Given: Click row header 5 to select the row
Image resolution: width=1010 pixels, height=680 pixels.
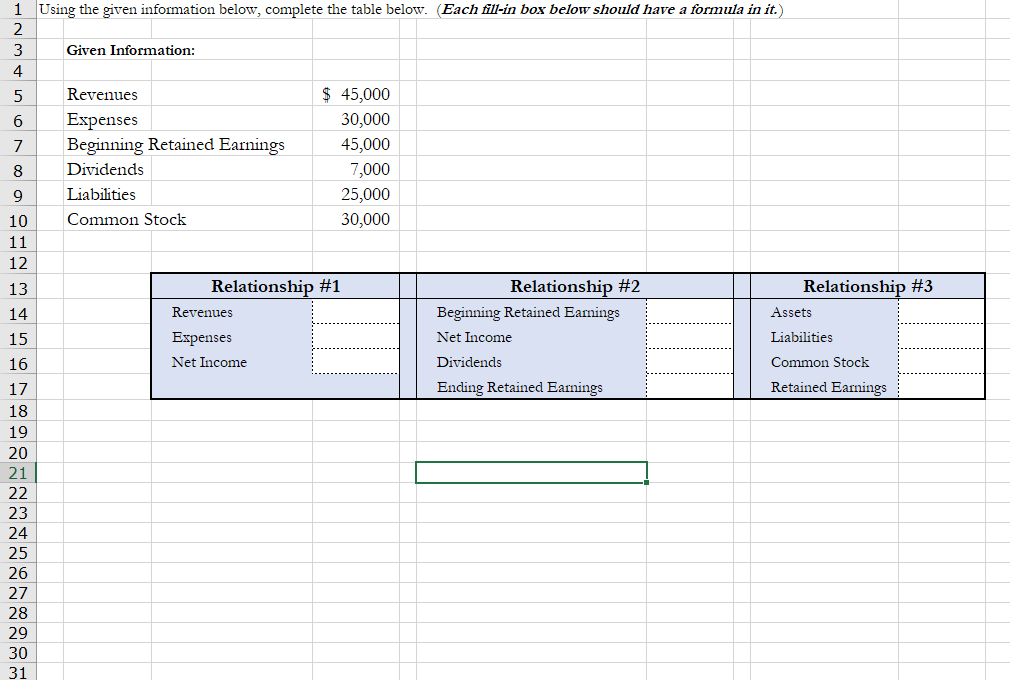Looking at the screenshot, I should click(18, 94).
